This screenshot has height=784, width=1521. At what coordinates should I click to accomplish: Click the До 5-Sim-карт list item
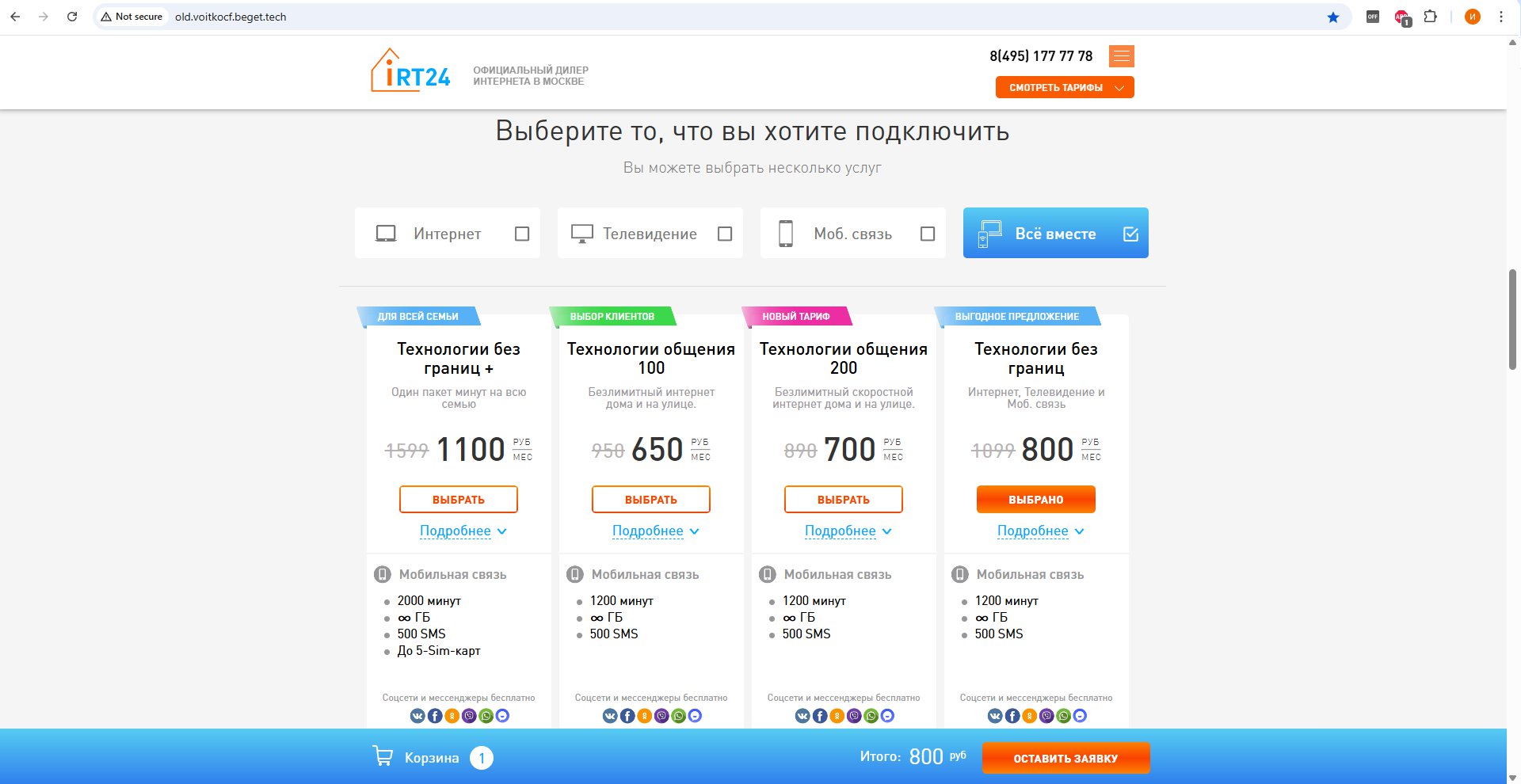tap(439, 650)
